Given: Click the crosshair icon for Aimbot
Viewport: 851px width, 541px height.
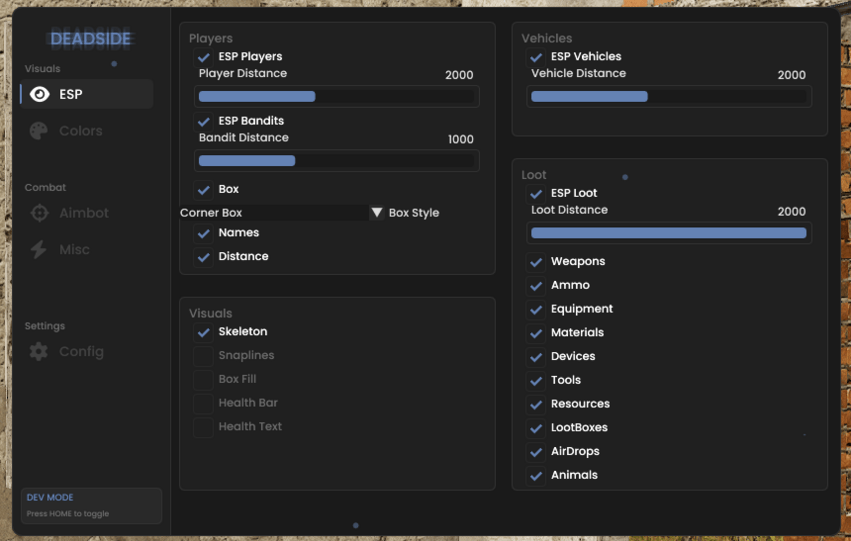Looking at the screenshot, I should 39,213.
